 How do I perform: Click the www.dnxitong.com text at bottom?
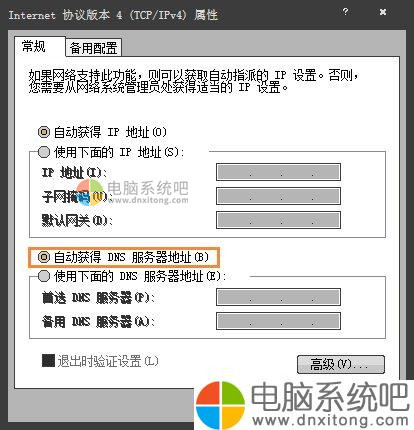[330, 421]
